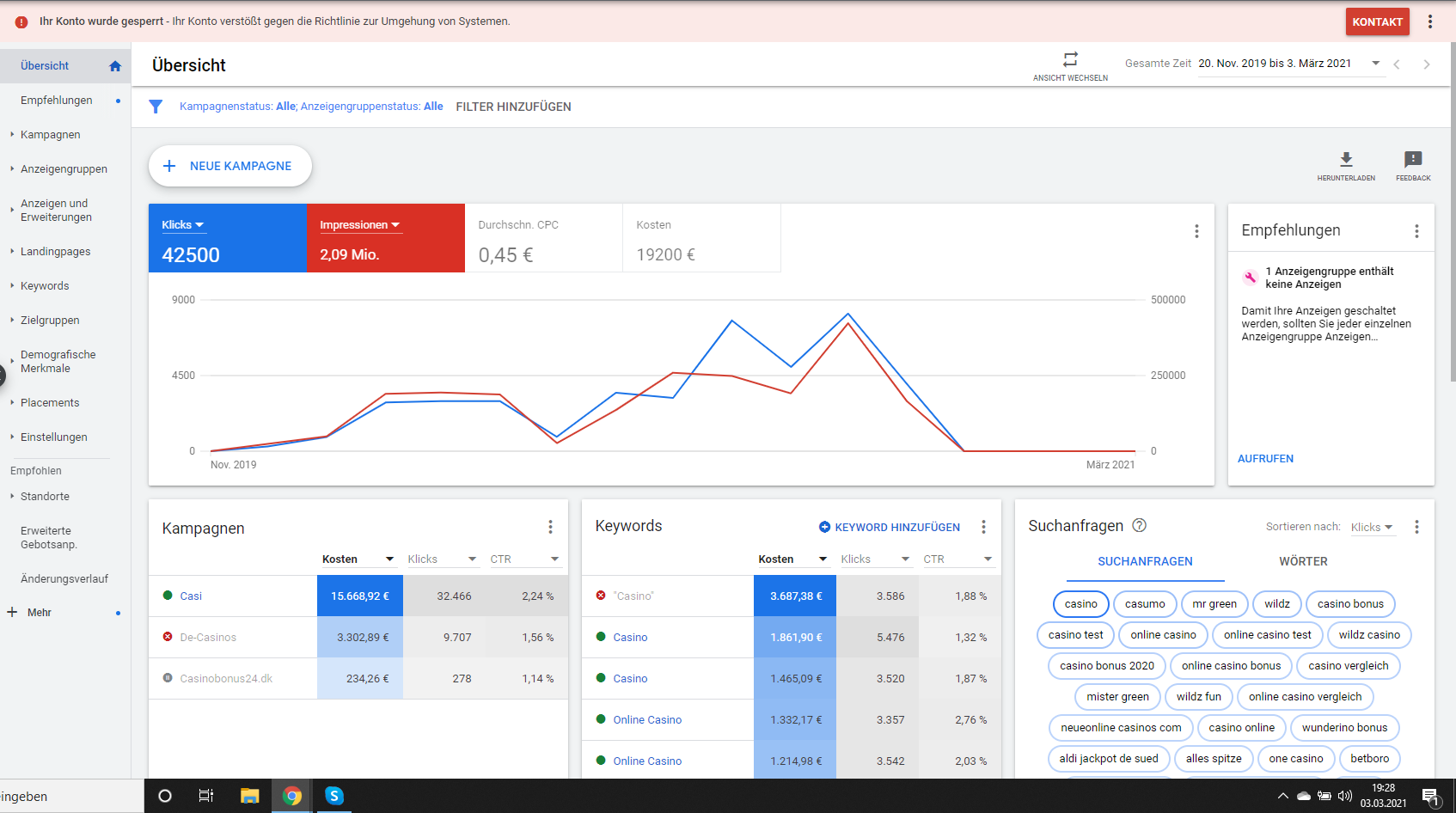Open Keywords table CTR column dropdown
1456x813 pixels.
988,559
